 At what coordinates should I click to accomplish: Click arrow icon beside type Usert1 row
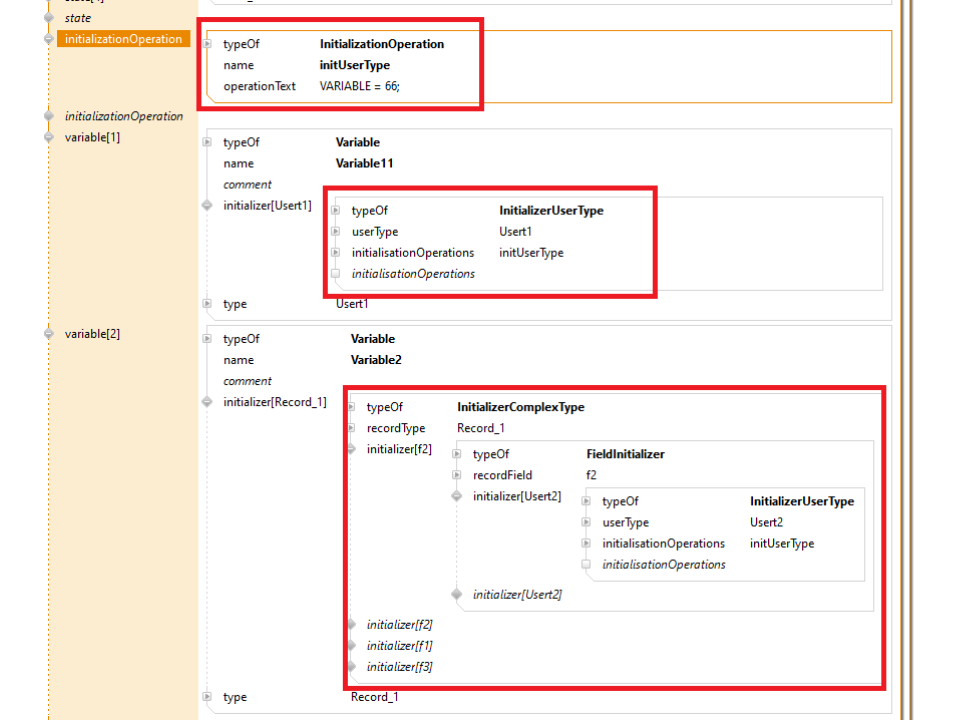pos(208,304)
